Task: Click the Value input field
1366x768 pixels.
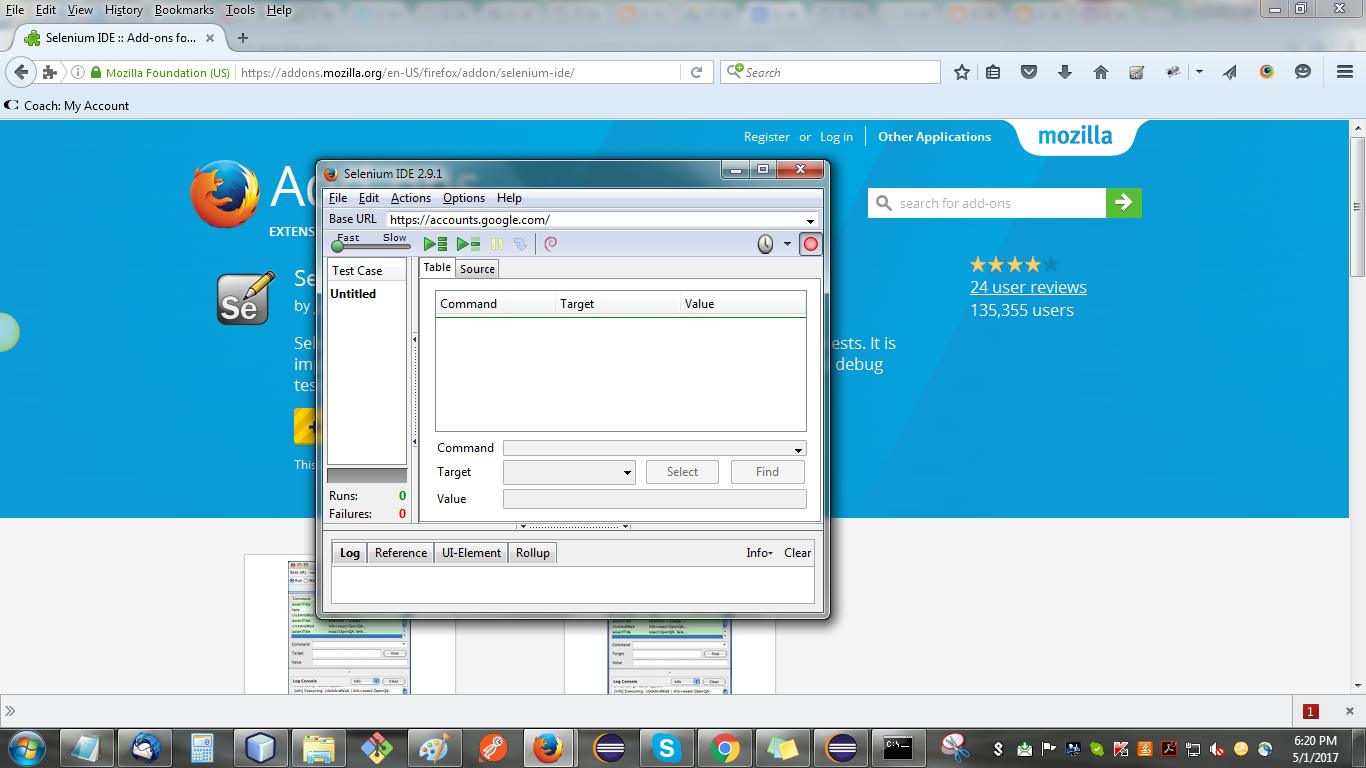Action: [655, 499]
